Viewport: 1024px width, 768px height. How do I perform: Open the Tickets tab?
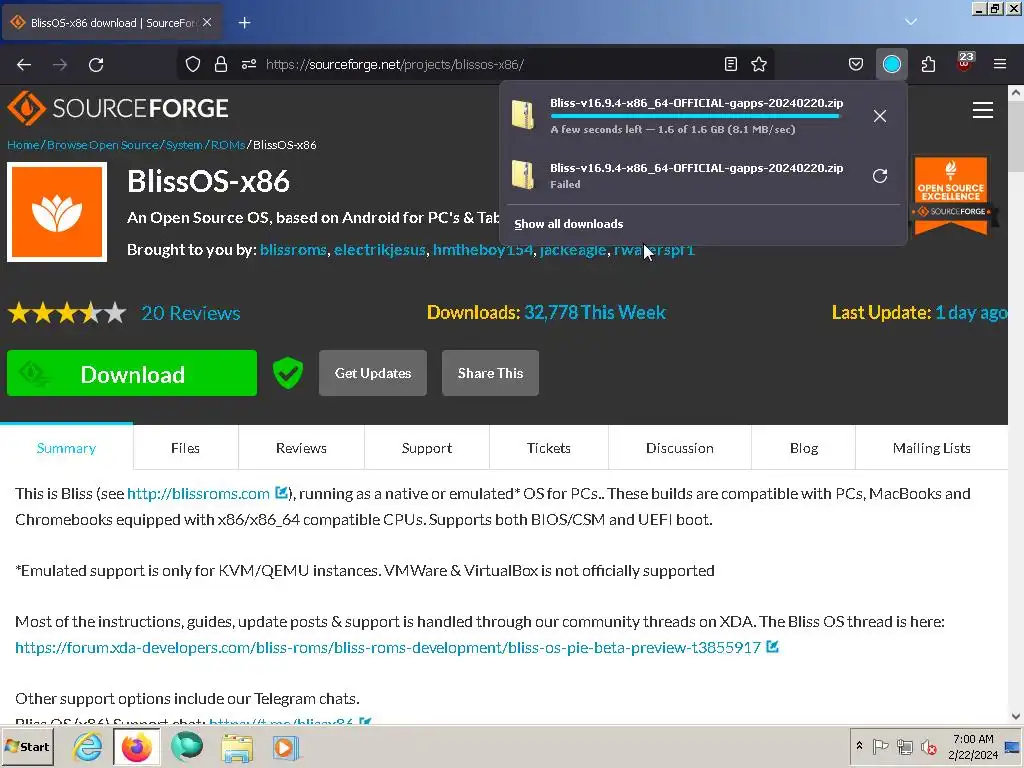pos(549,448)
